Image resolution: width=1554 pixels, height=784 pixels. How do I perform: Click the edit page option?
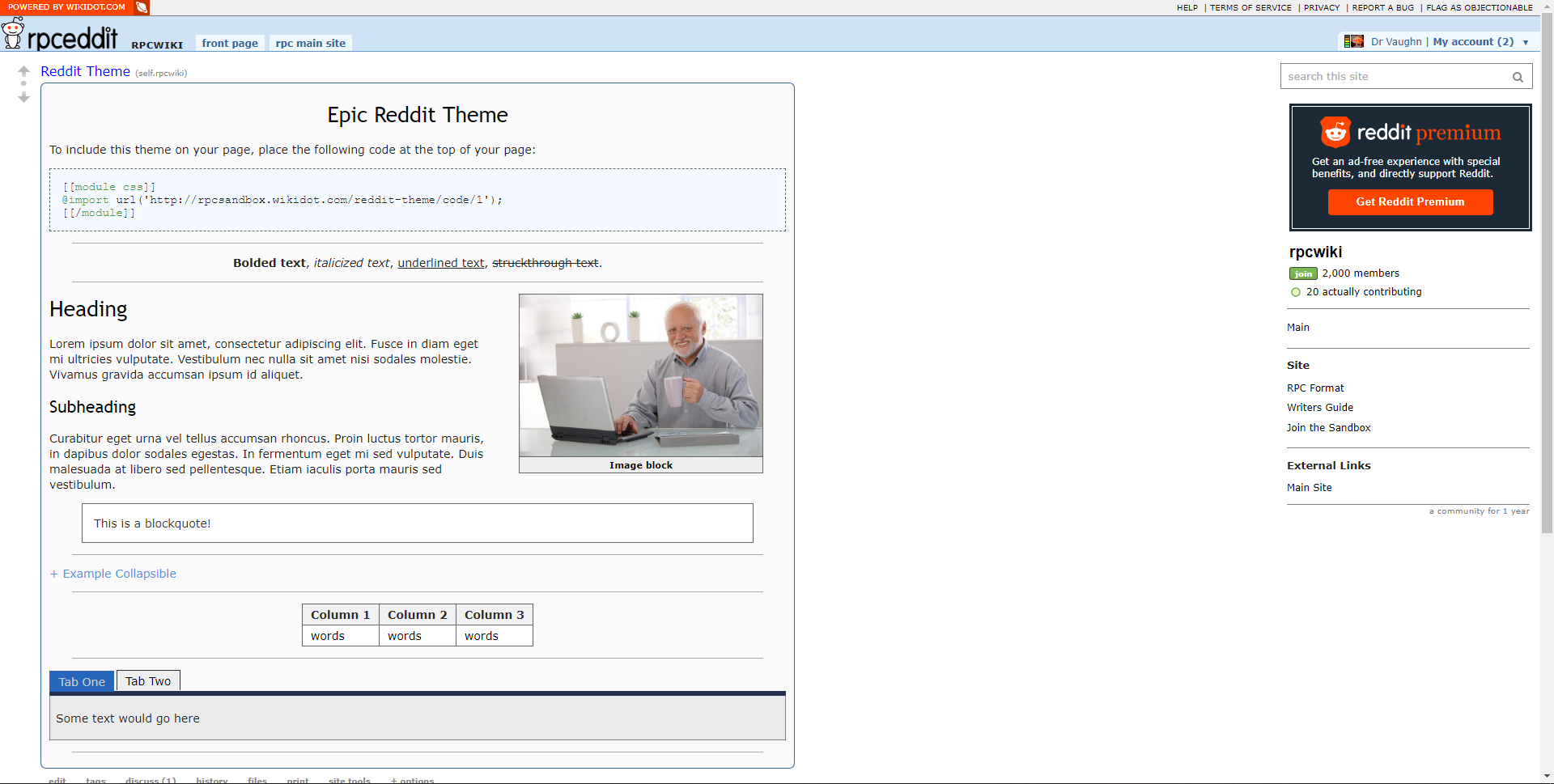(x=57, y=781)
